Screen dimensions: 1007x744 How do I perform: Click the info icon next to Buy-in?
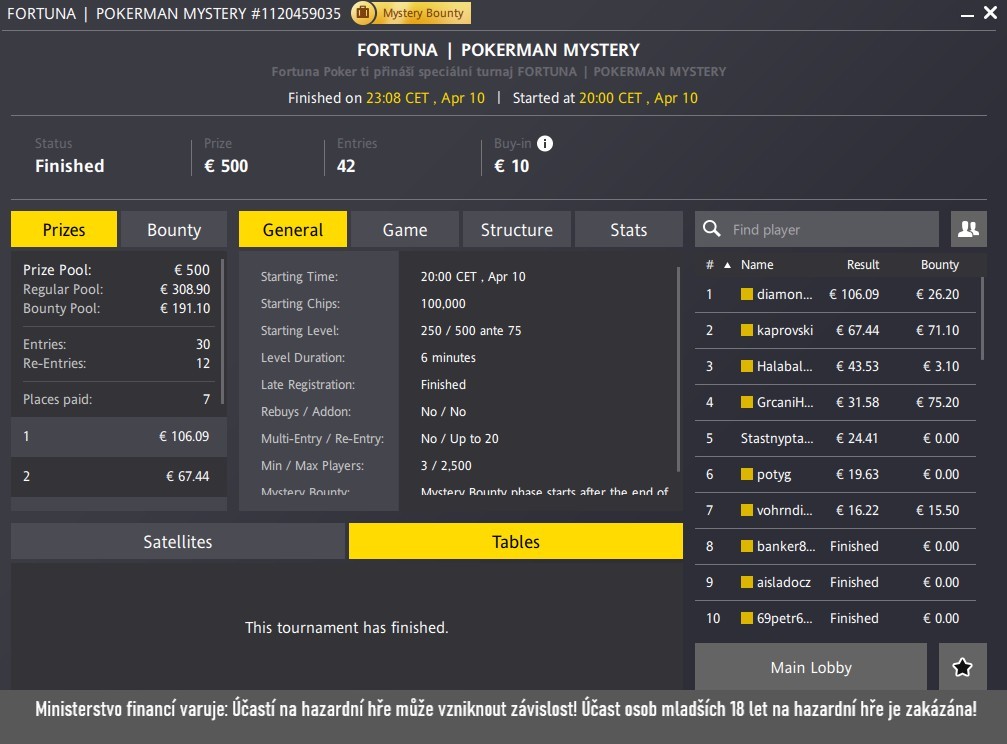click(545, 142)
